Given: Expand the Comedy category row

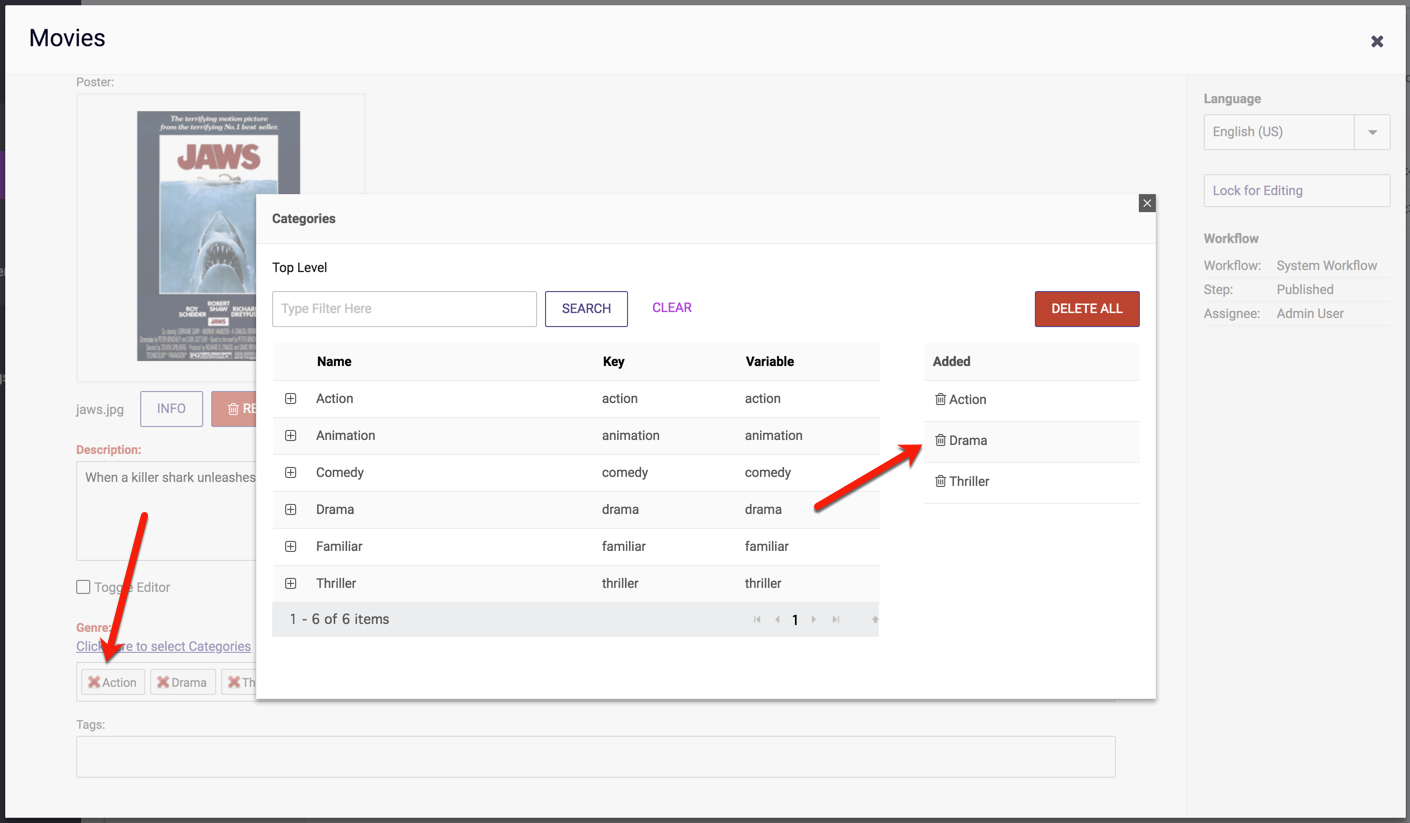Looking at the screenshot, I should [291, 472].
